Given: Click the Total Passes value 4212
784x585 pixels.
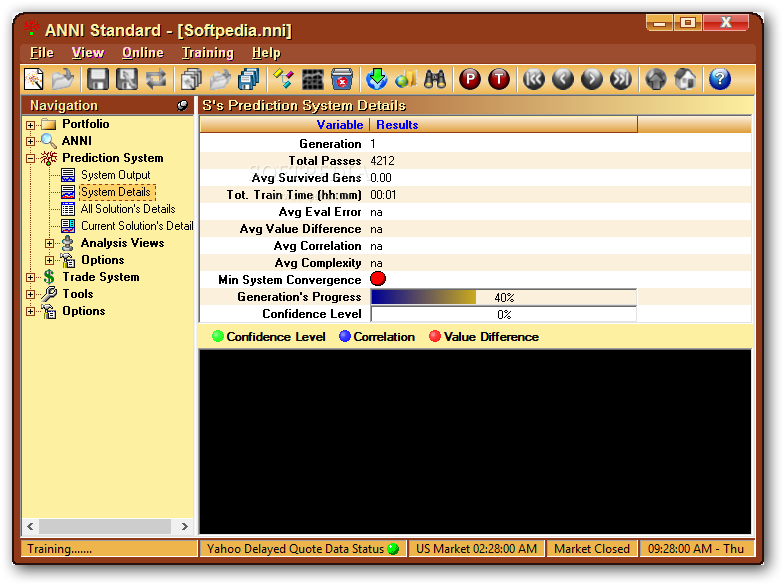Looking at the screenshot, I should click(382, 161).
